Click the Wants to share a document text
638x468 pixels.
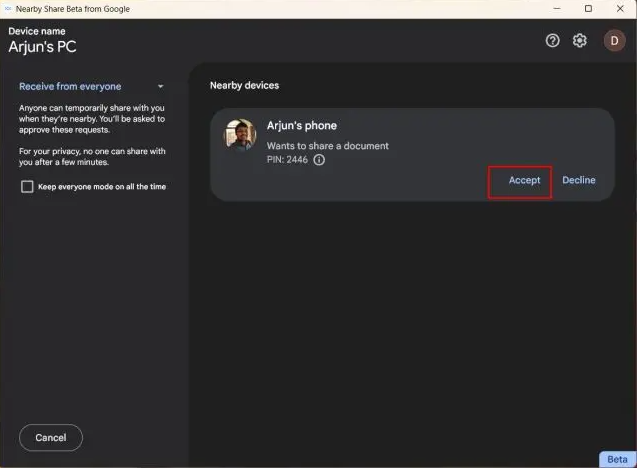point(328,146)
